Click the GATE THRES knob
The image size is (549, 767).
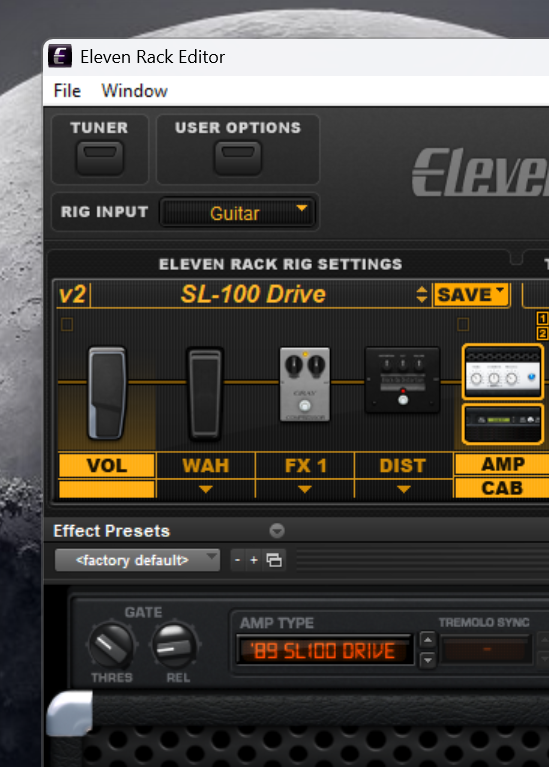pos(111,646)
